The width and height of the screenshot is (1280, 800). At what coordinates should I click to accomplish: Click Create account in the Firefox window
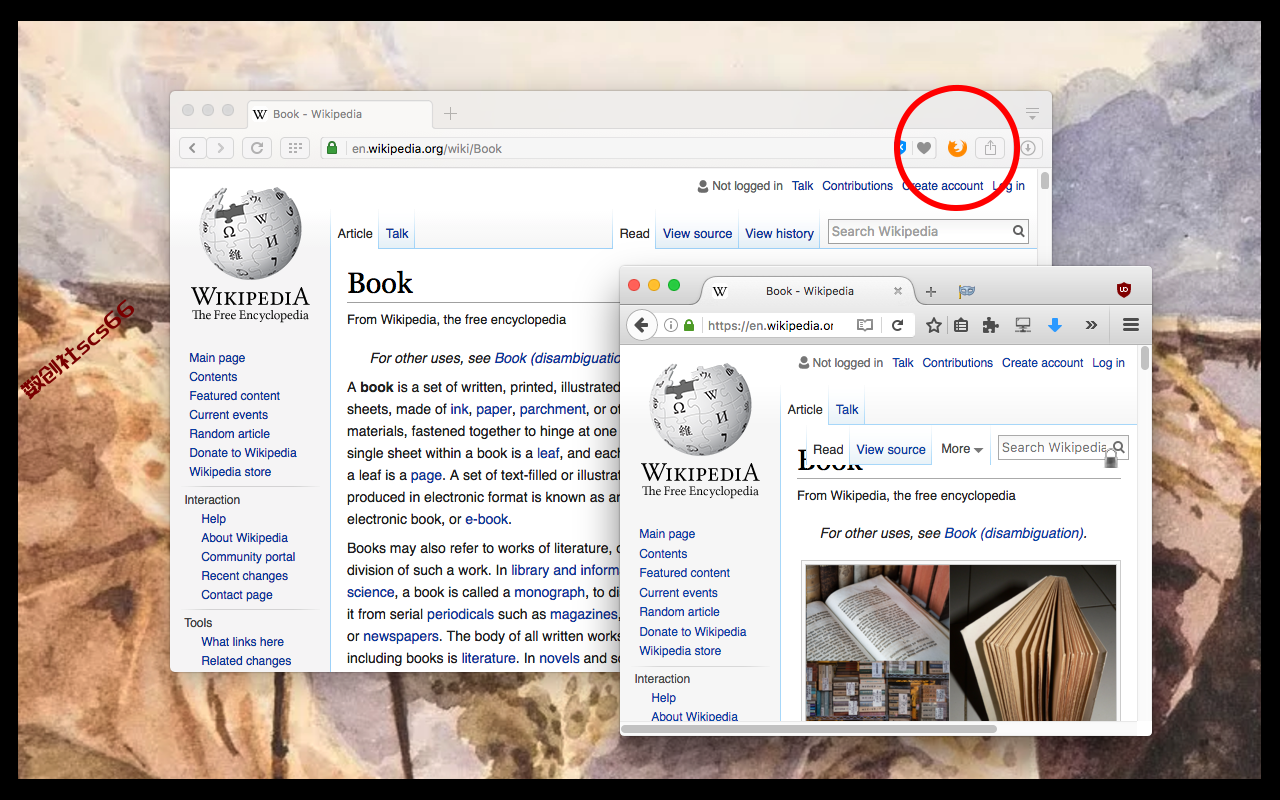tap(1042, 363)
